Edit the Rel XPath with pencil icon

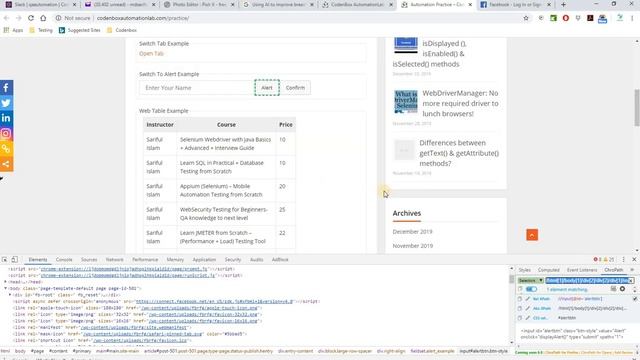point(527,299)
